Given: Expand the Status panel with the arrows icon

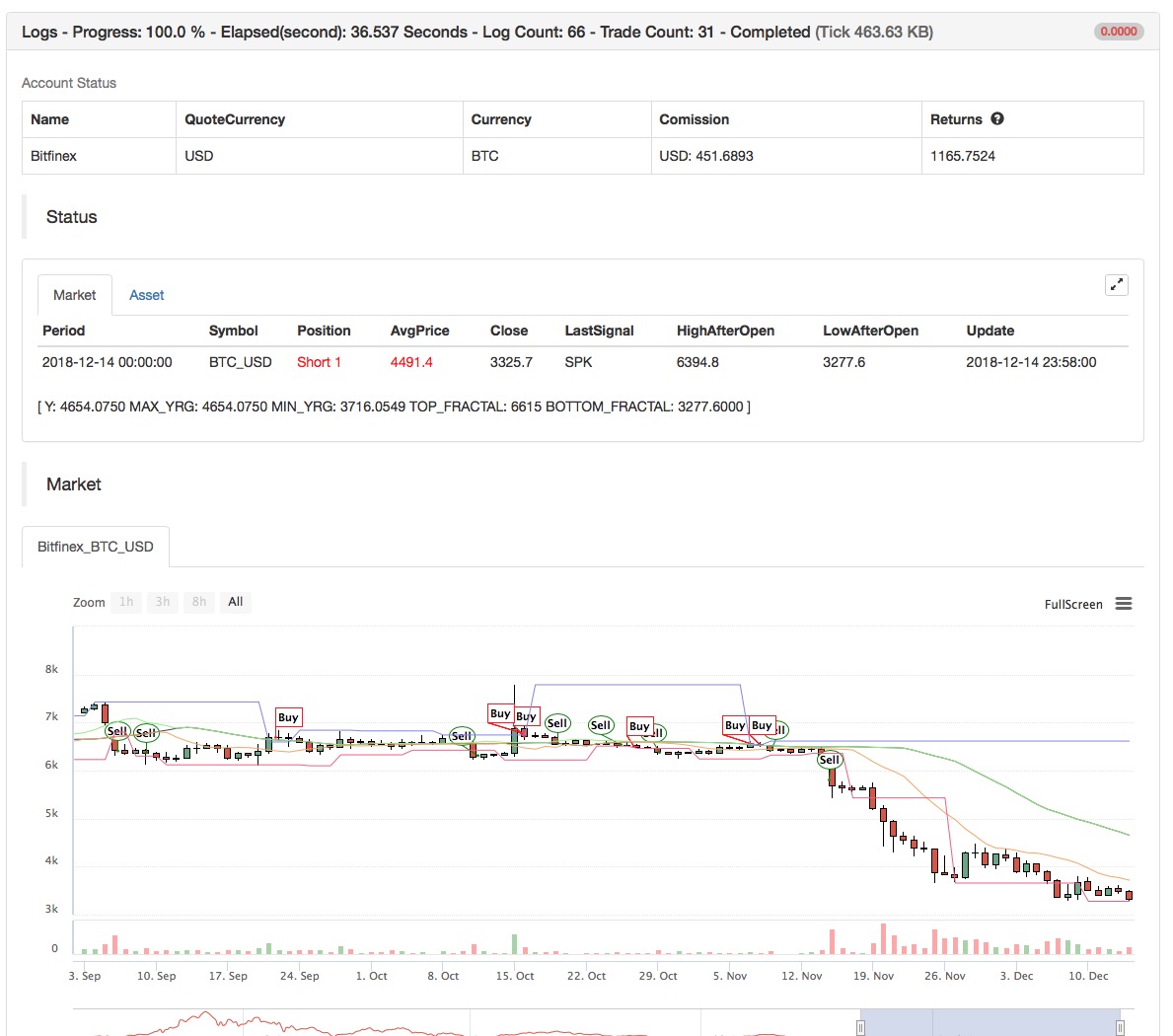Looking at the screenshot, I should 1116,285.
